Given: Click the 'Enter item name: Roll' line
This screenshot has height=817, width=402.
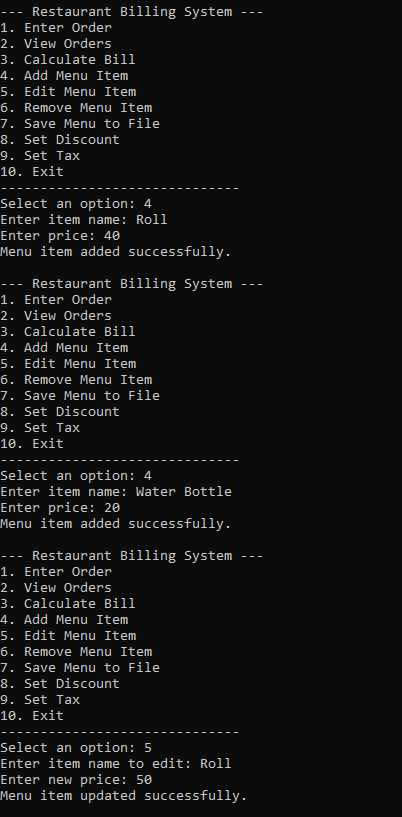Looking at the screenshot, I should click(84, 219).
